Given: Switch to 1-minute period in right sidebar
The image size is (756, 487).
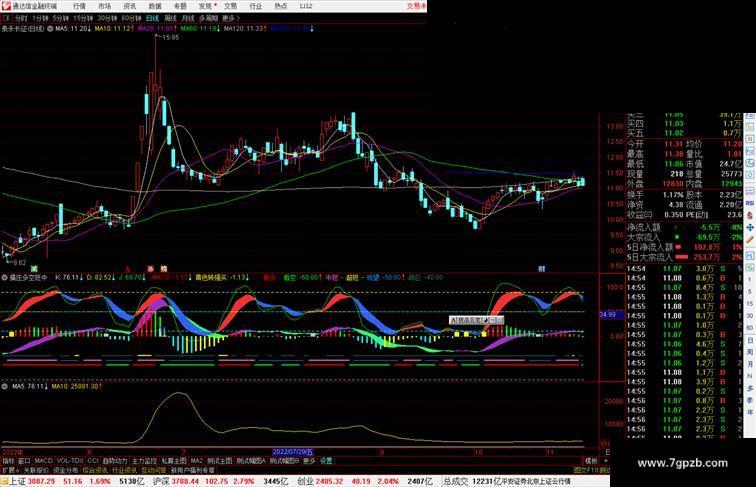Looking at the screenshot, I should click(x=750, y=279).
